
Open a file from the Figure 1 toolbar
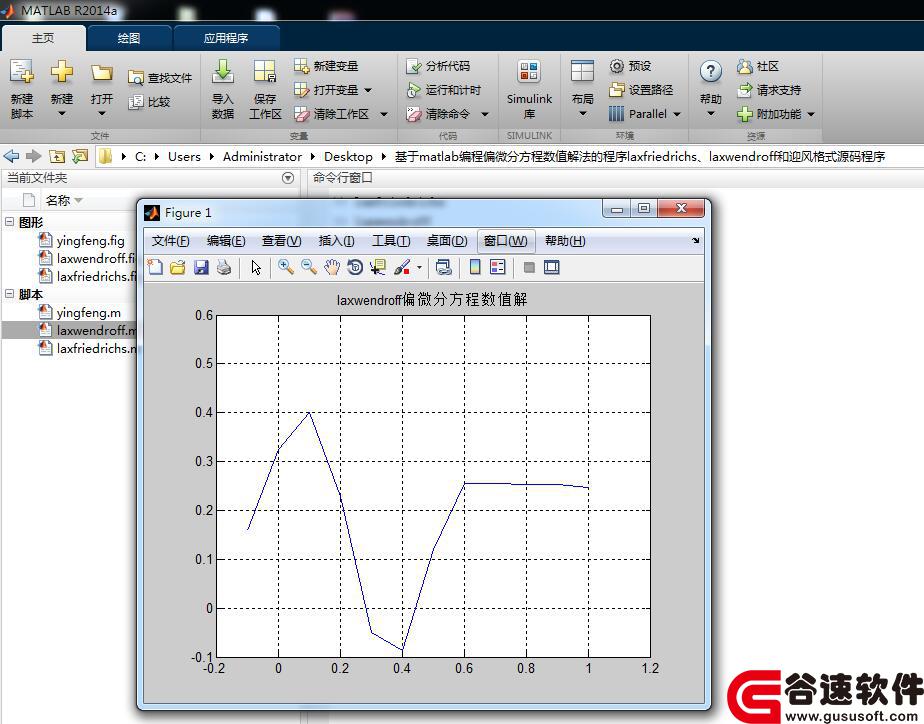coord(177,267)
